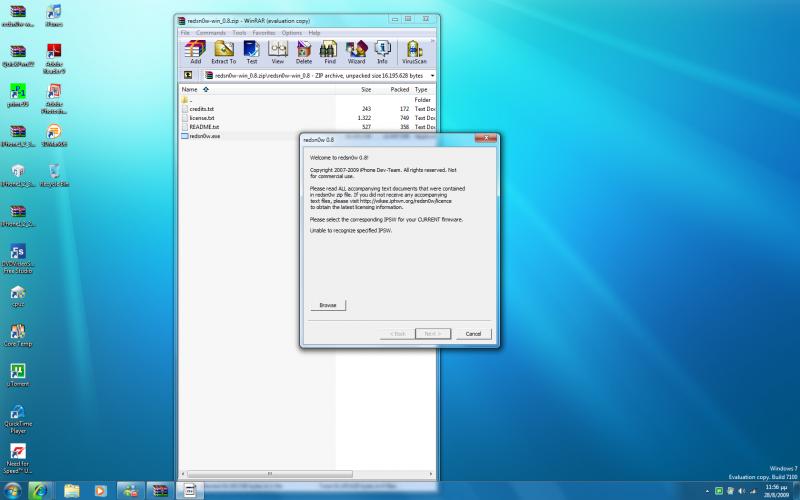
Task: Click the Test archive toolbar icon
Action: click(252, 53)
